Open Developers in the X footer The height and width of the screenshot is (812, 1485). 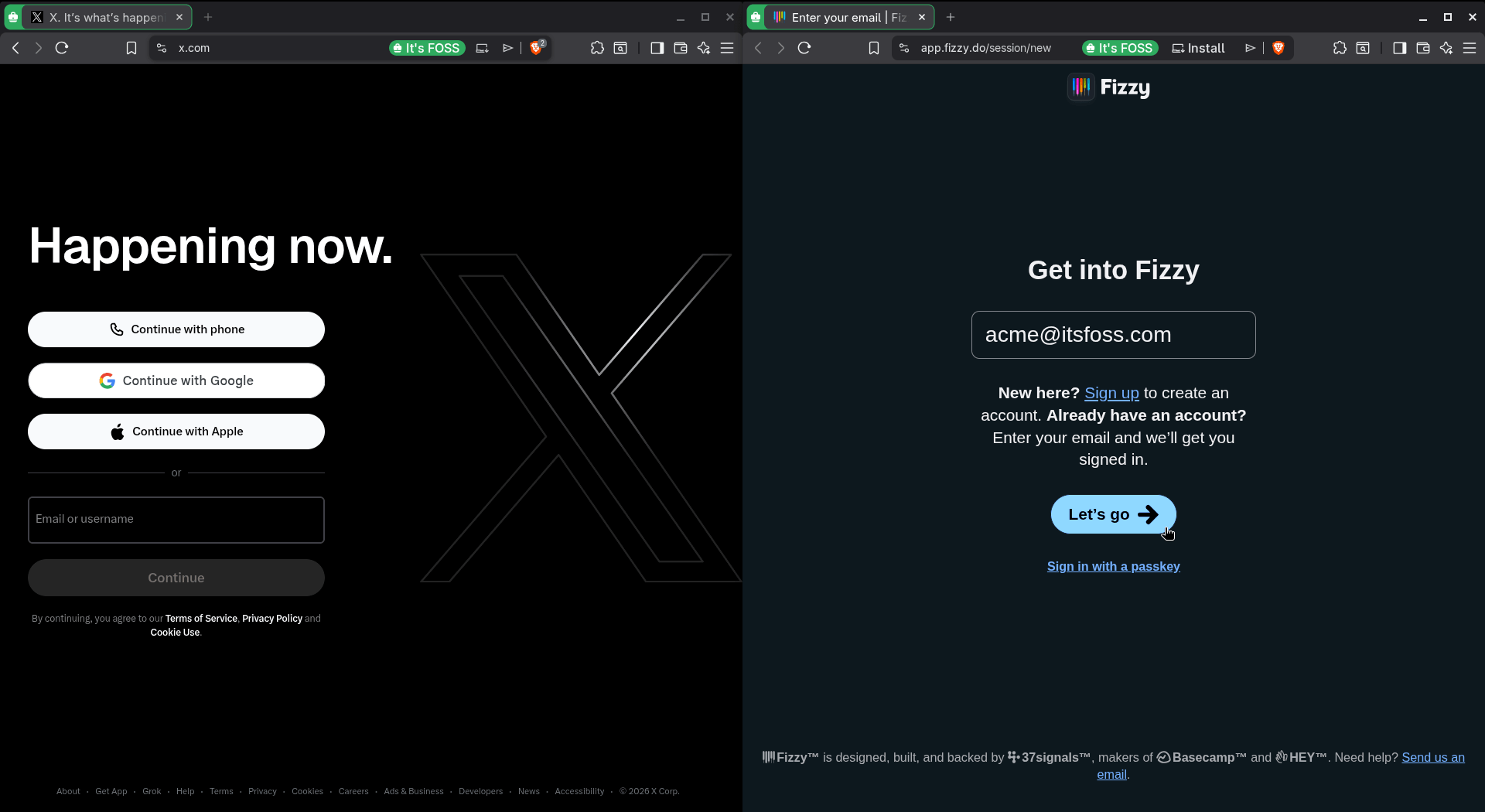480,791
